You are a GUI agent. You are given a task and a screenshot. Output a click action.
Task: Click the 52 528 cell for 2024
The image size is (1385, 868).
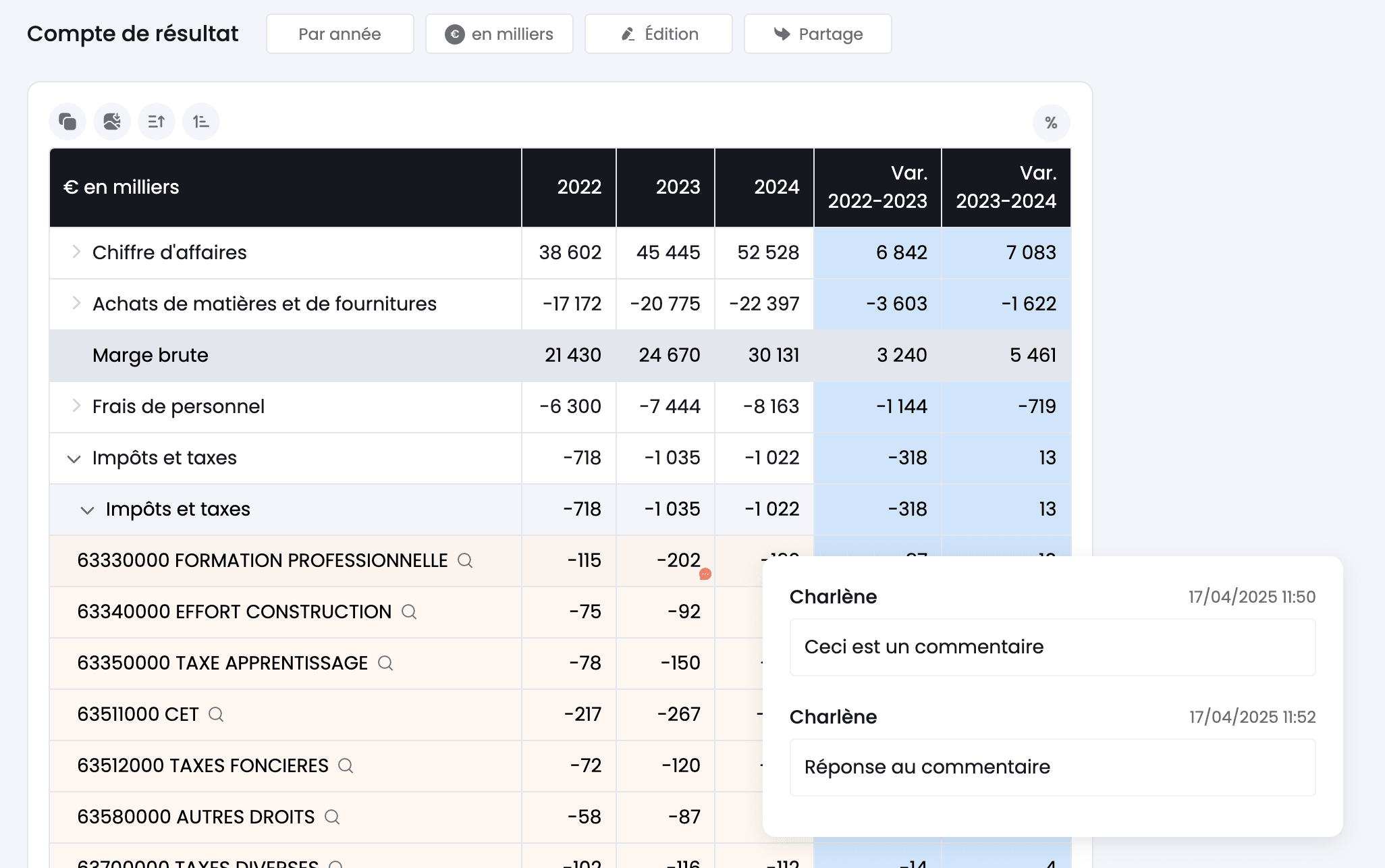(x=765, y=252)
